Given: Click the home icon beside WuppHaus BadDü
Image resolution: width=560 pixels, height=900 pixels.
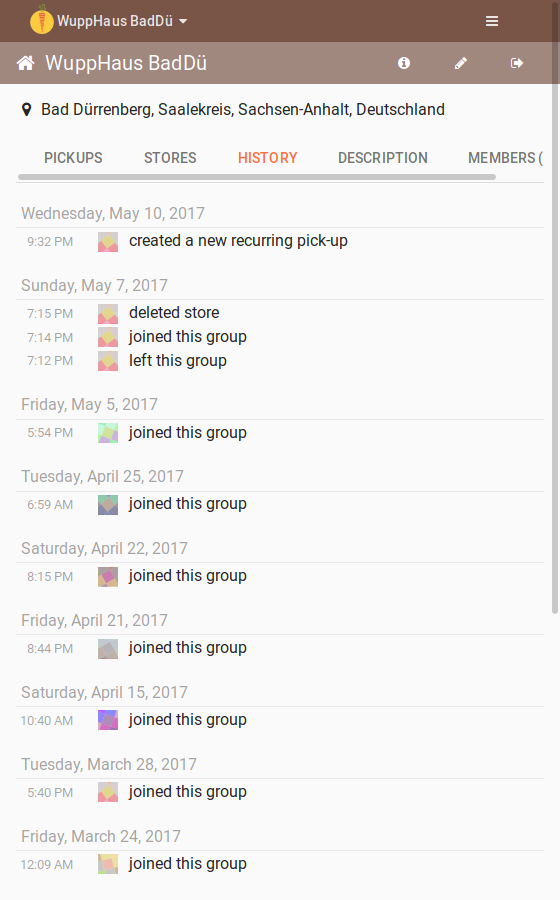Looking at the screenshot, I should 25,63.
